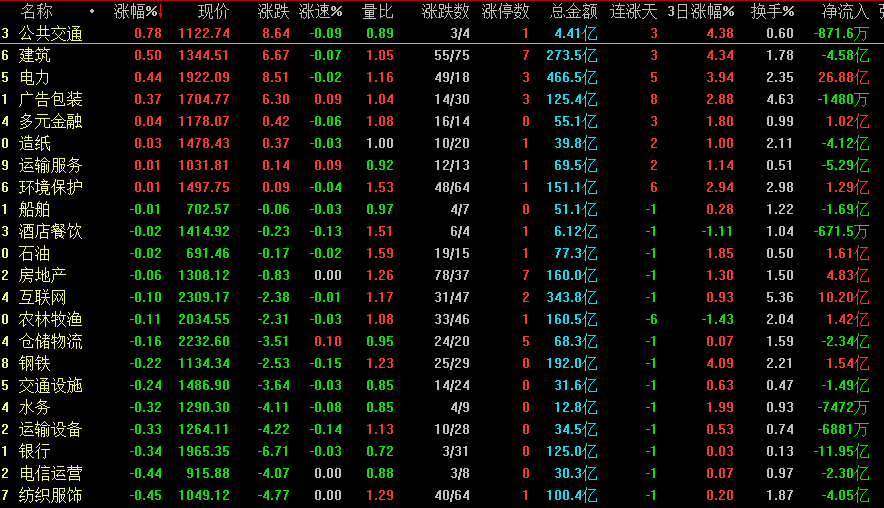Select the 环境保护 sector row
The image size is (884, 508).
pos(442,187)
